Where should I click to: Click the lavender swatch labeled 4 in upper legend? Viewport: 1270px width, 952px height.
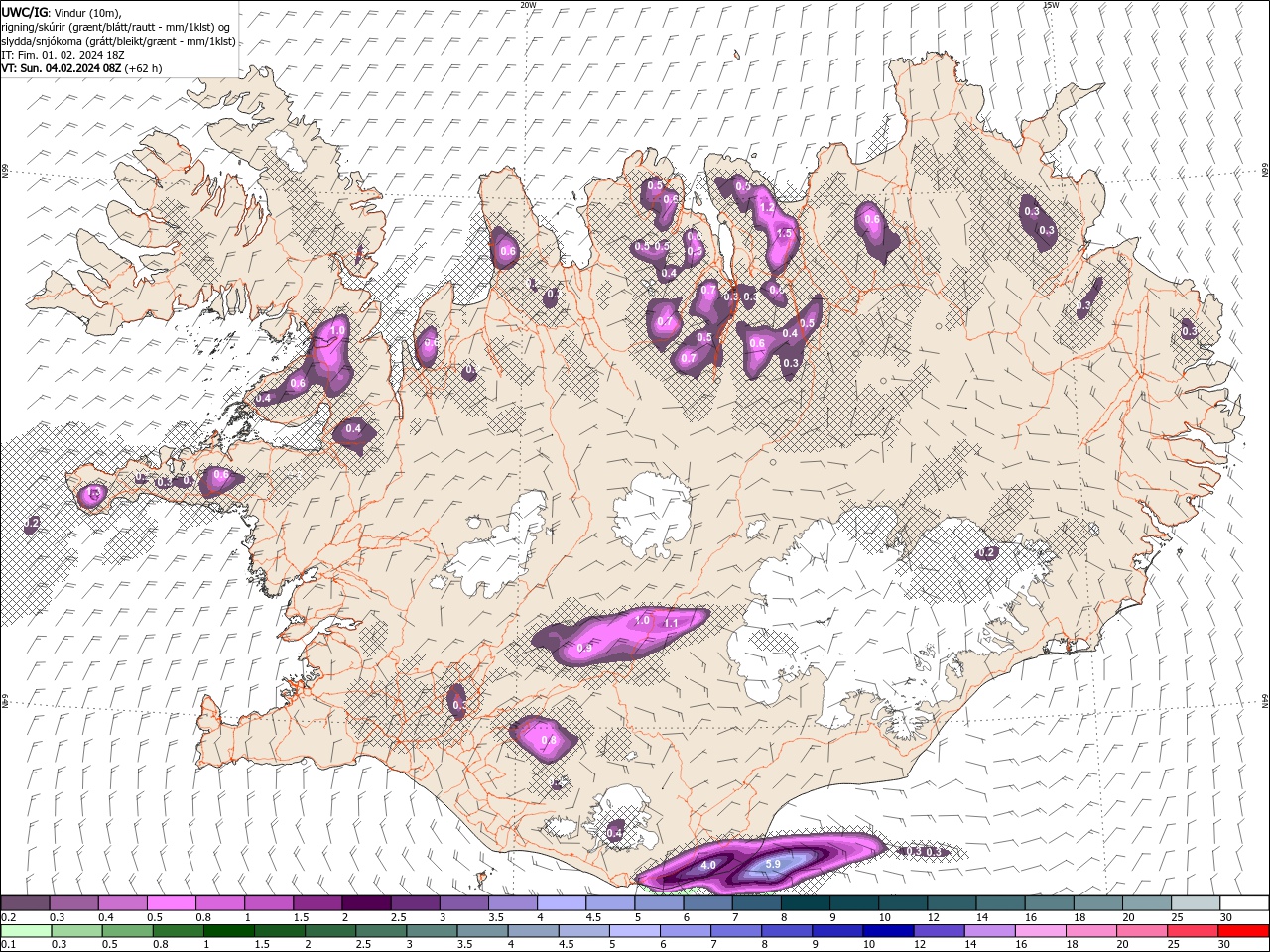(x=561, y=903)
